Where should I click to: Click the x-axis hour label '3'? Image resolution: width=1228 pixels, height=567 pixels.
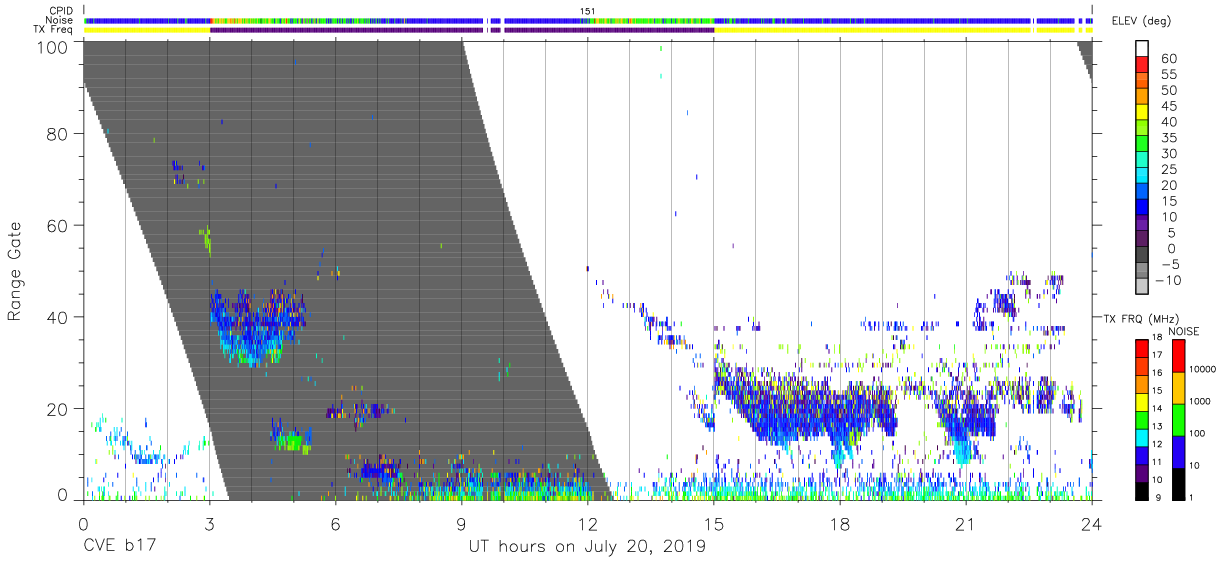pos(208,524)
